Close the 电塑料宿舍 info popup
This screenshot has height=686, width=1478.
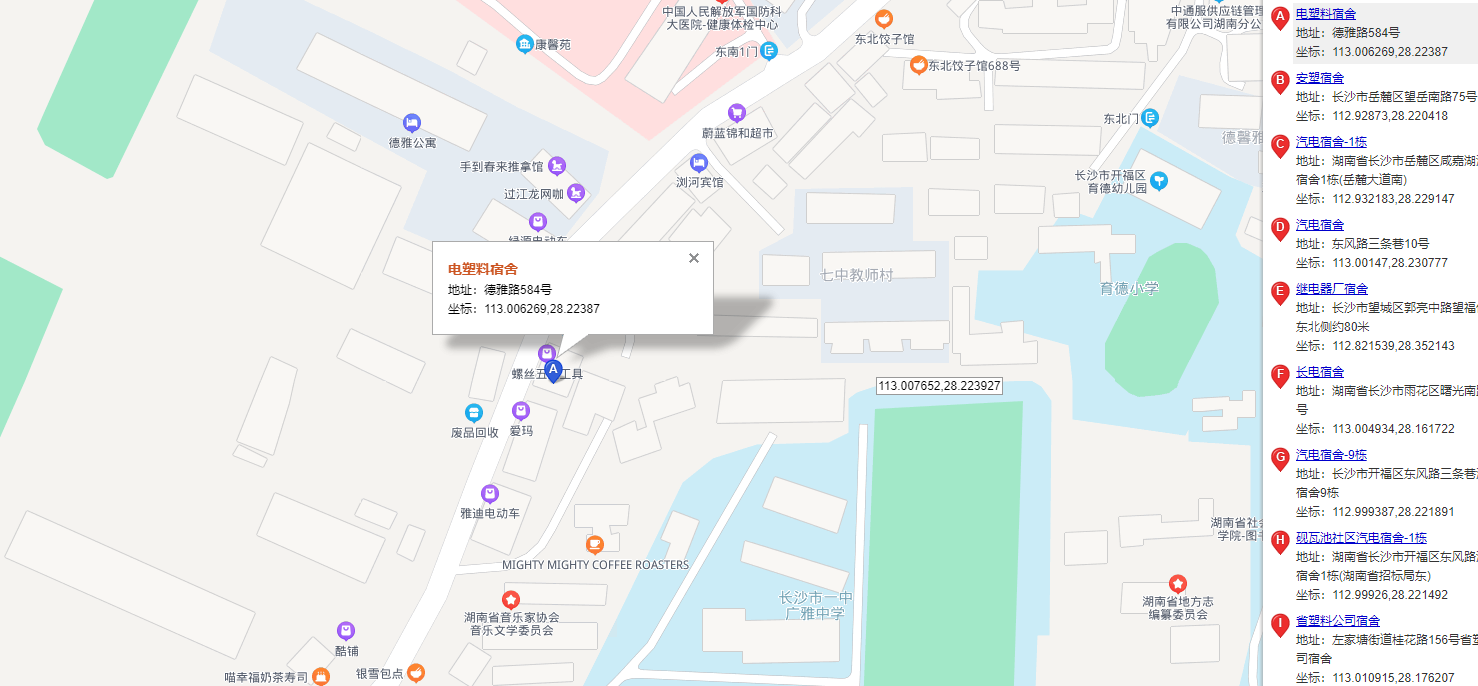(694, 258)
